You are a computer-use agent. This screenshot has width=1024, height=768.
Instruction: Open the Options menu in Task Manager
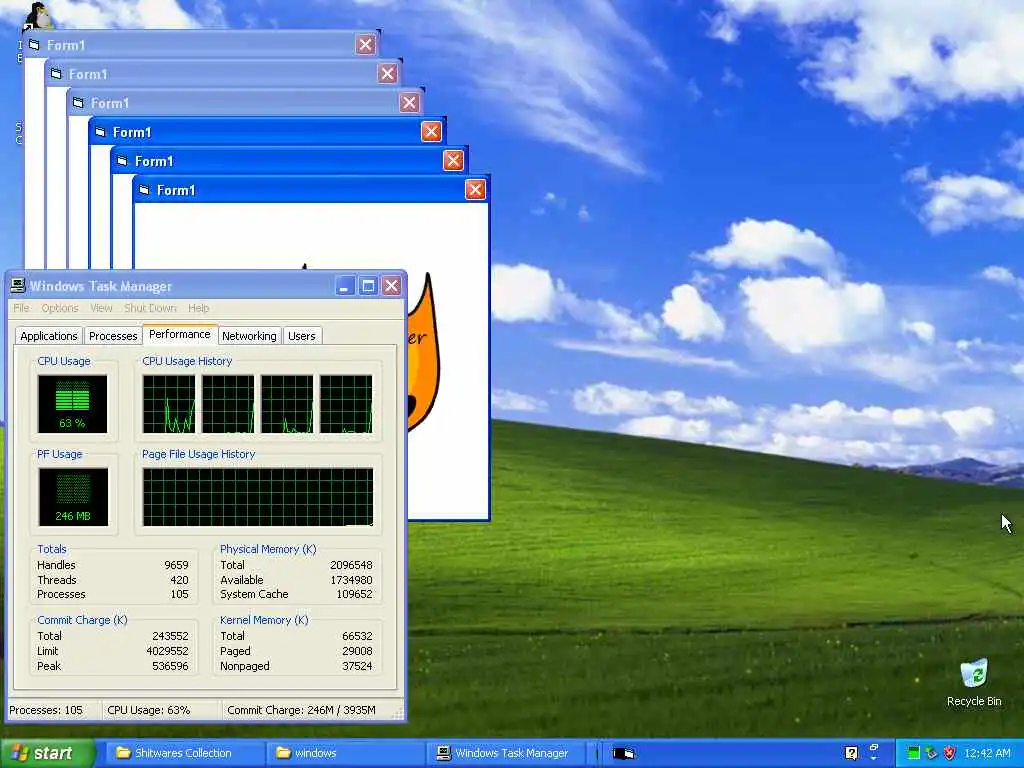point(59,308)
